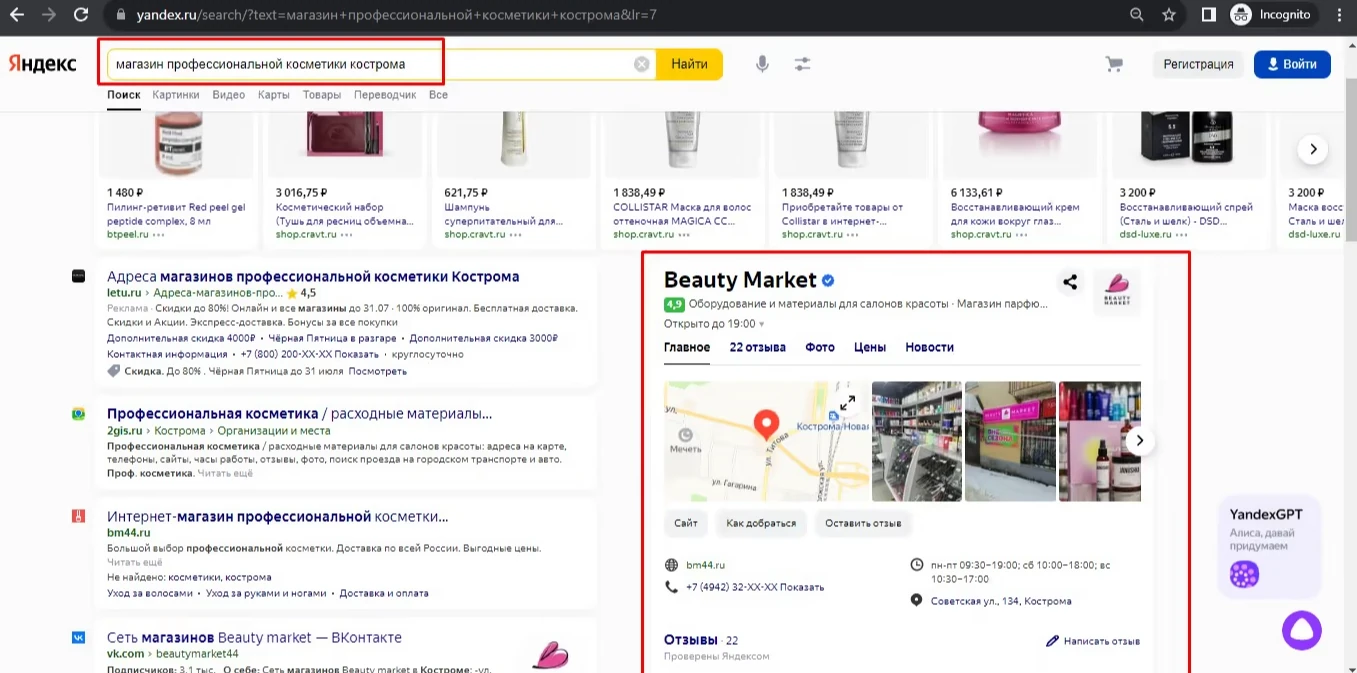
Task: Open the purple Alice assistant round icon
Action: [x=1302, y=630]
